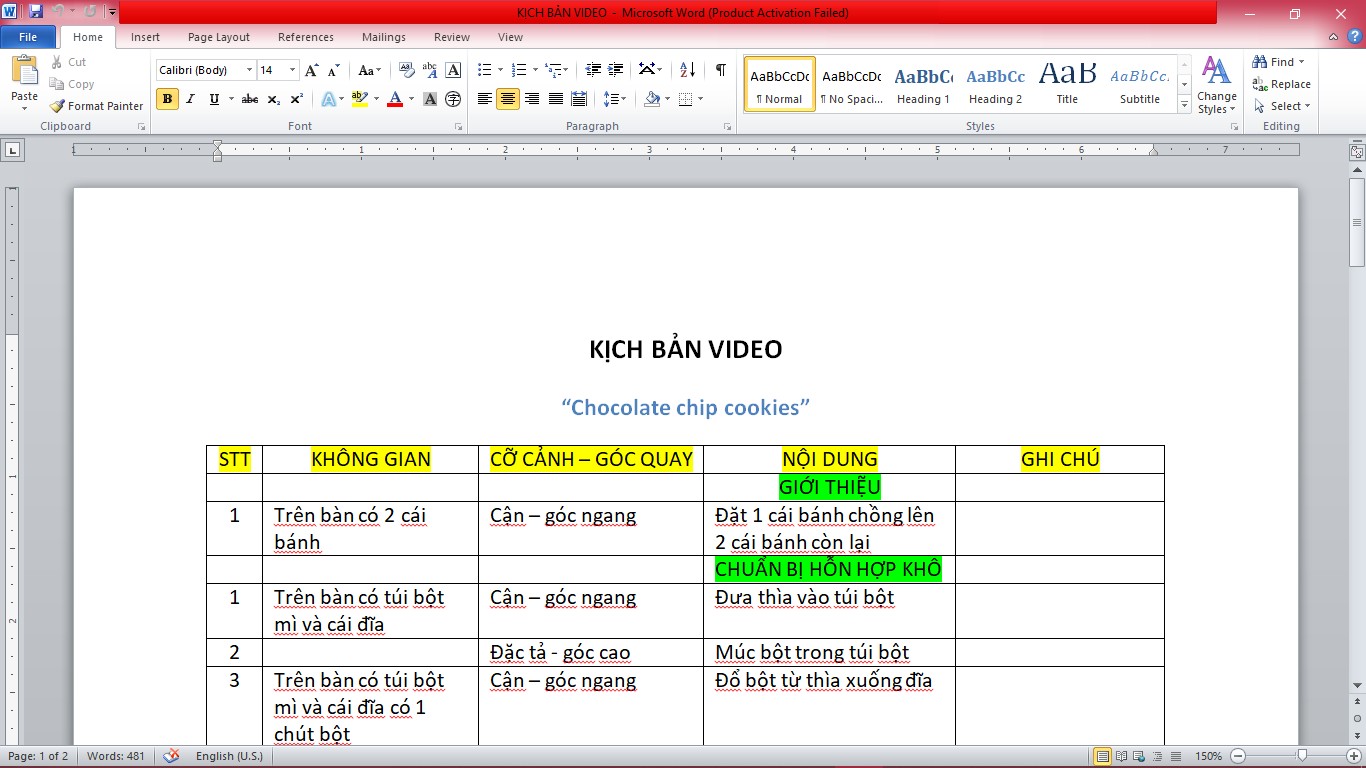Click the yellow text highlight color button
Screen dimensions: 1366x768
pos(360,99)
